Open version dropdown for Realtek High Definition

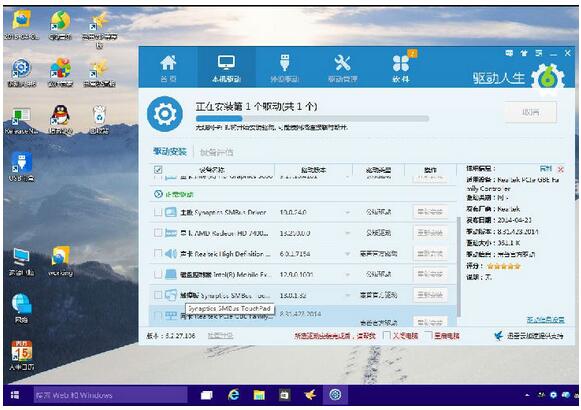348,254
